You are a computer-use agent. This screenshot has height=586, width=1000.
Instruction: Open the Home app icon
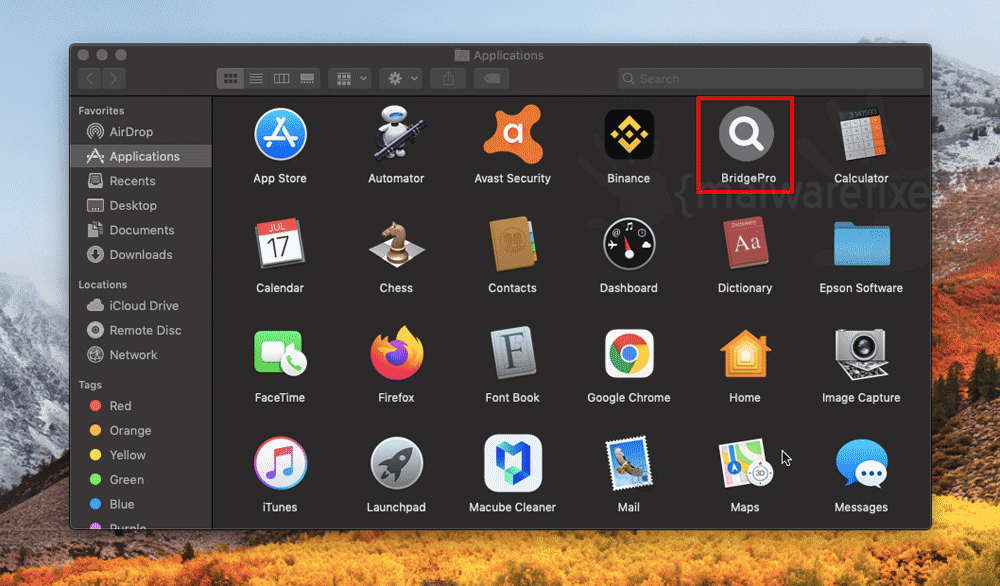pos(745,353)
